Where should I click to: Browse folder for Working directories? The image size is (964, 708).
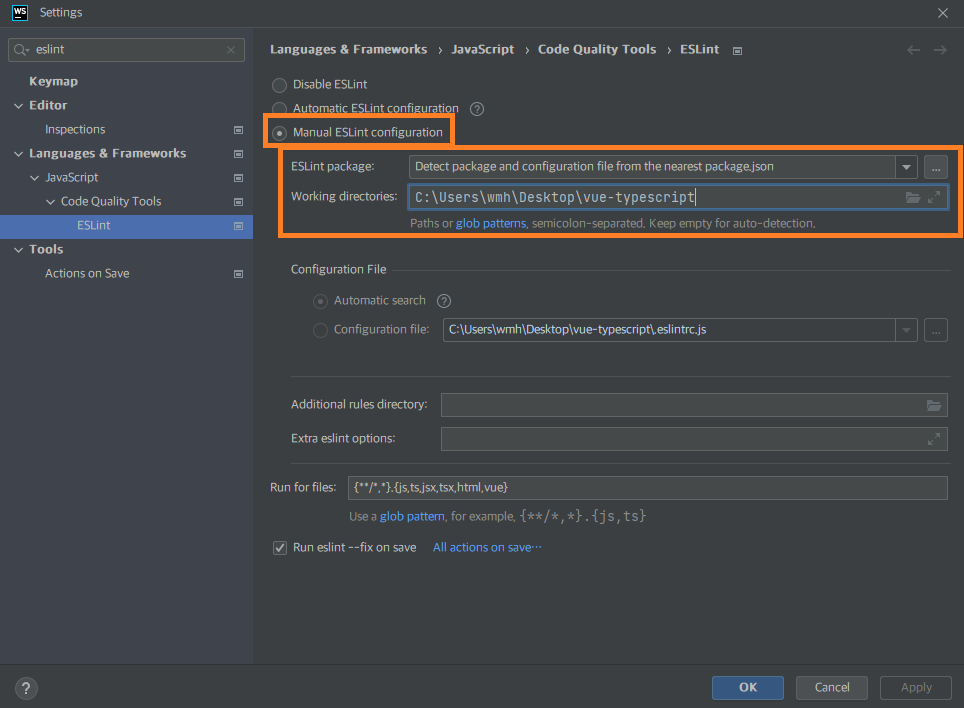(x=912, y=197)
